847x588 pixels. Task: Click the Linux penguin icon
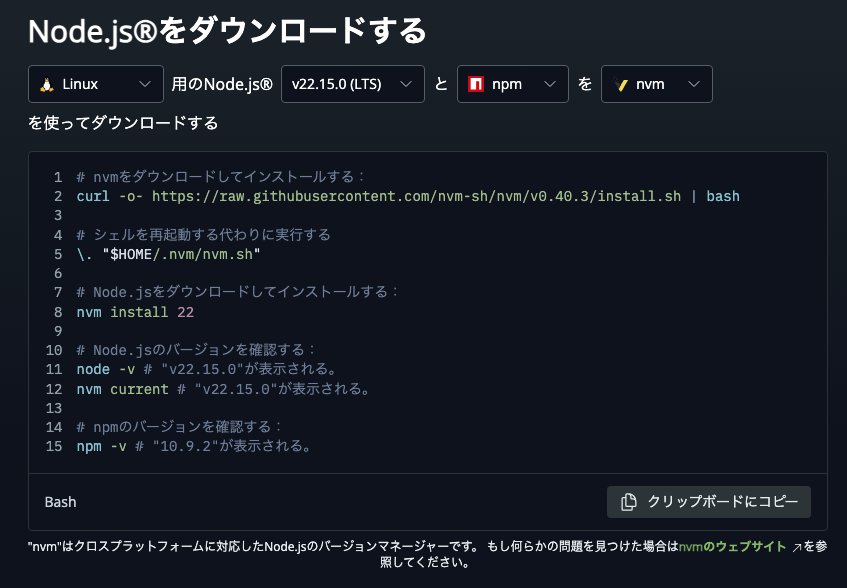point(47,85)
